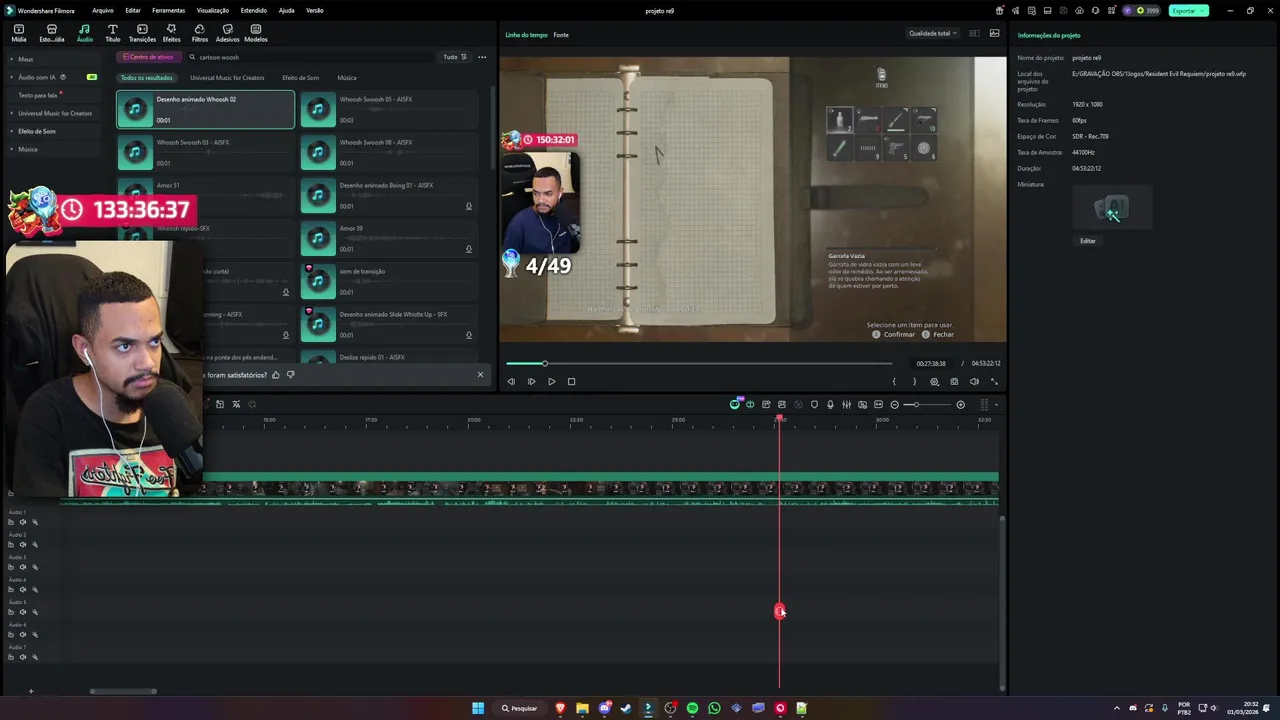Switch to the Fonte preview tab

point(561,35)
